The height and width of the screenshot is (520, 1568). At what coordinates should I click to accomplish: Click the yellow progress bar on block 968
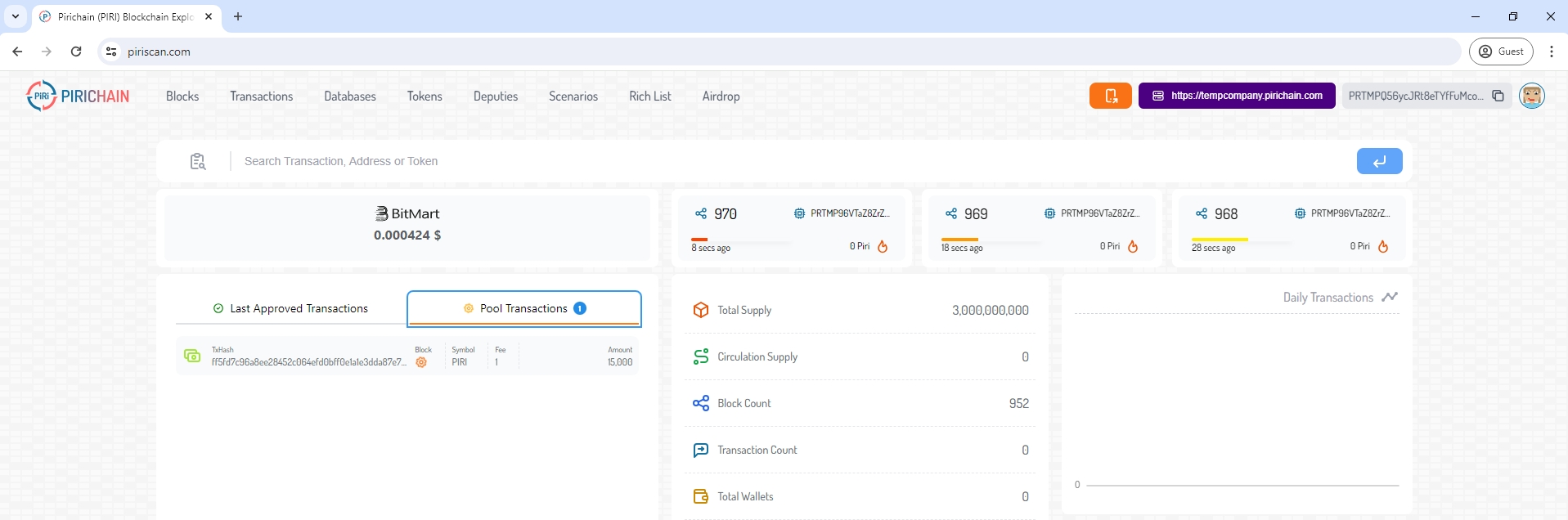(1220, 239)
